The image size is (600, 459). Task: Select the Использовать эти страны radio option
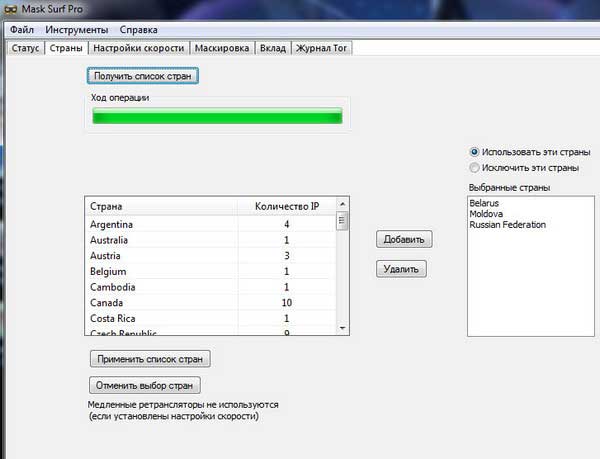tap(474, 152)
